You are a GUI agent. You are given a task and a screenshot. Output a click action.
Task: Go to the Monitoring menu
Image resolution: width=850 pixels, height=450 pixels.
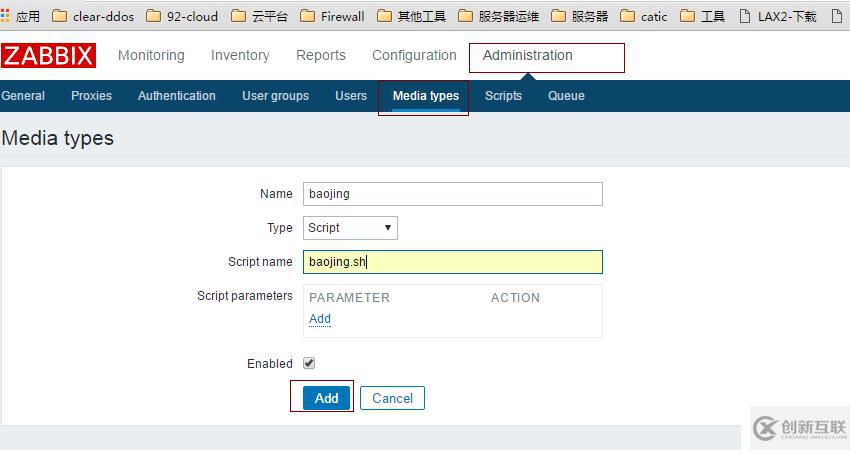click(151, 55)
